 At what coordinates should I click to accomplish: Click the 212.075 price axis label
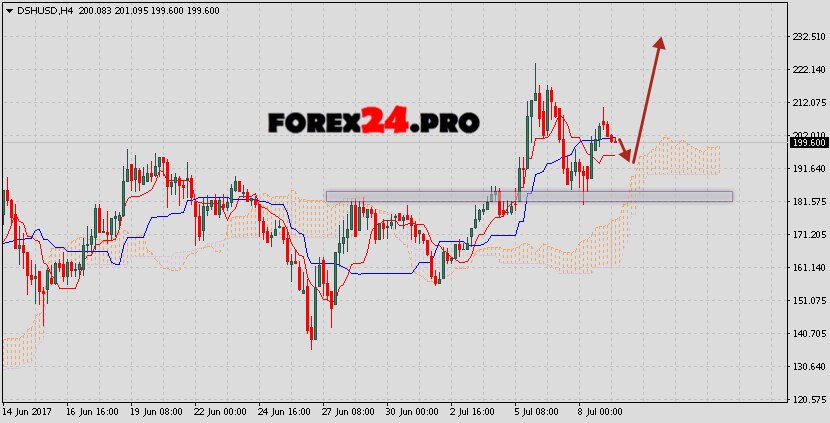click(807, 103)
